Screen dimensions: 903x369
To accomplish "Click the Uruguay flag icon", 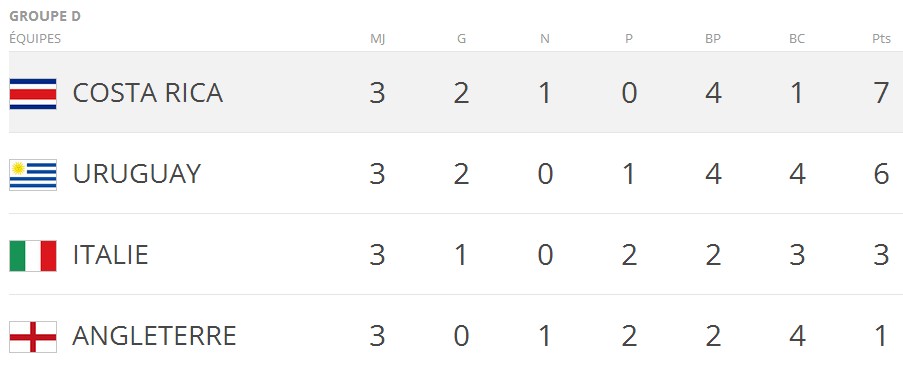I will 33,175.
